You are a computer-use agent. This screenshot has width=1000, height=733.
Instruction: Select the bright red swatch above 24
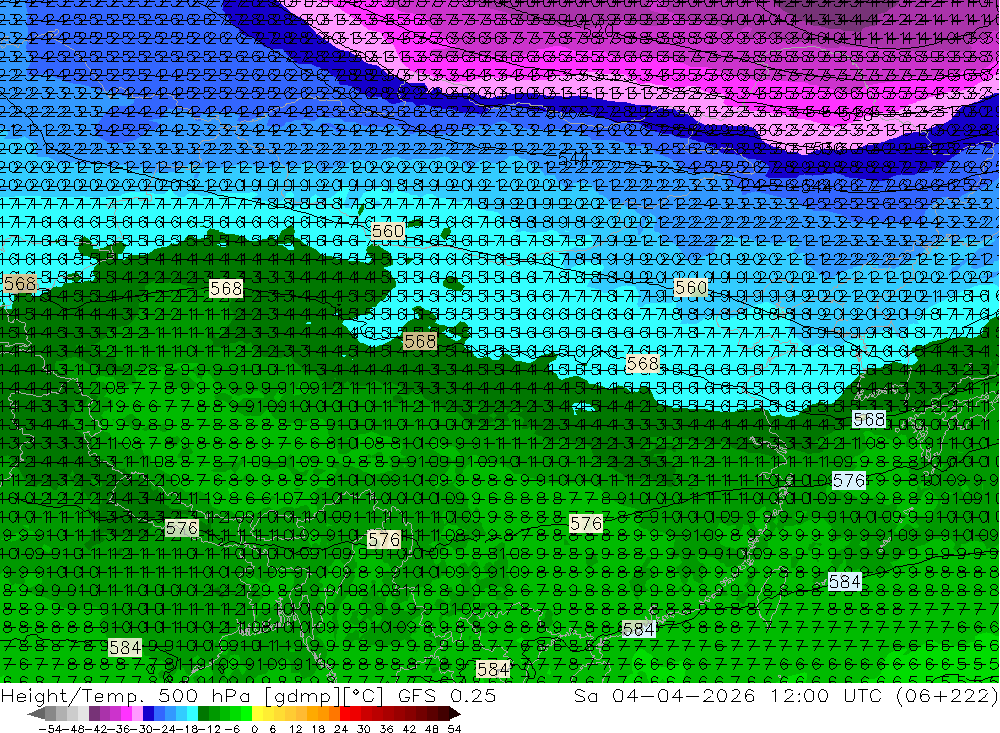point(345,714)
